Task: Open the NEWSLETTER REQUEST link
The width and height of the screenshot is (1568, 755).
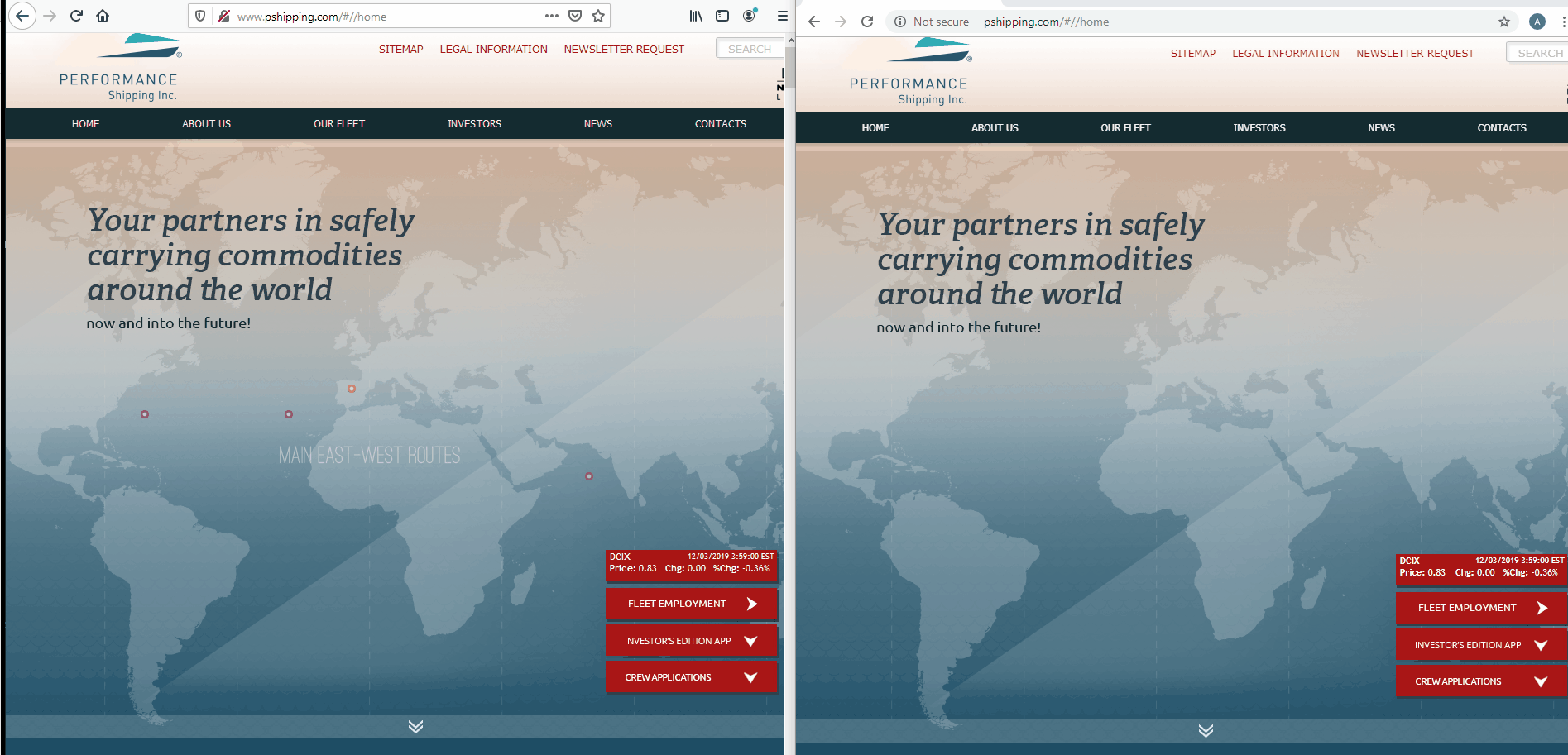Action: [624, 49]
